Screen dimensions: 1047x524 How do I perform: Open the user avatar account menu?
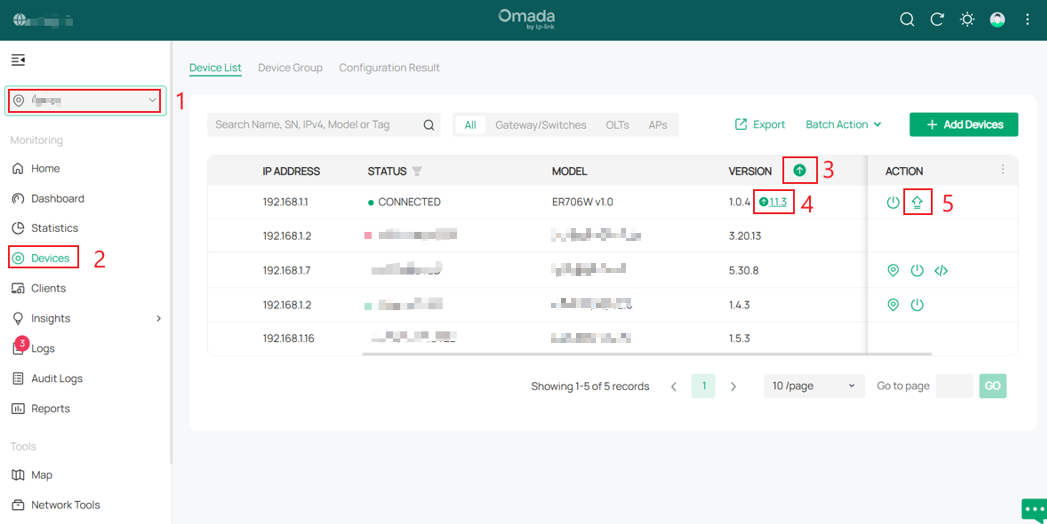(x=998, y=20)
